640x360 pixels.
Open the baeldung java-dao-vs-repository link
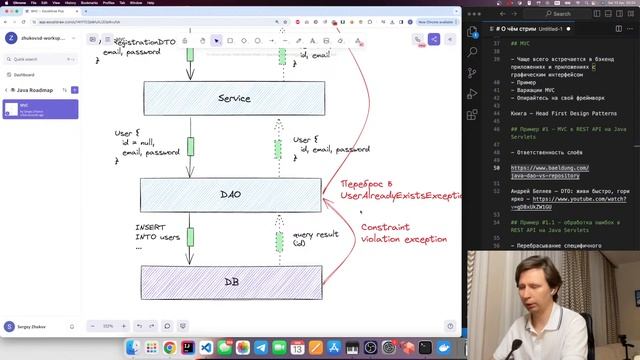549,172
